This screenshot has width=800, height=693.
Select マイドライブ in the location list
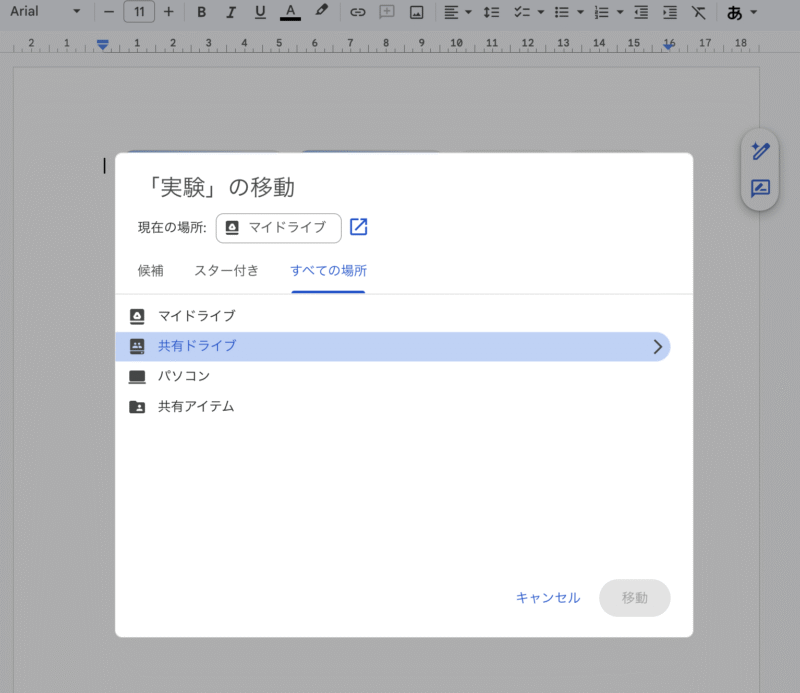(x=197, y=316)
